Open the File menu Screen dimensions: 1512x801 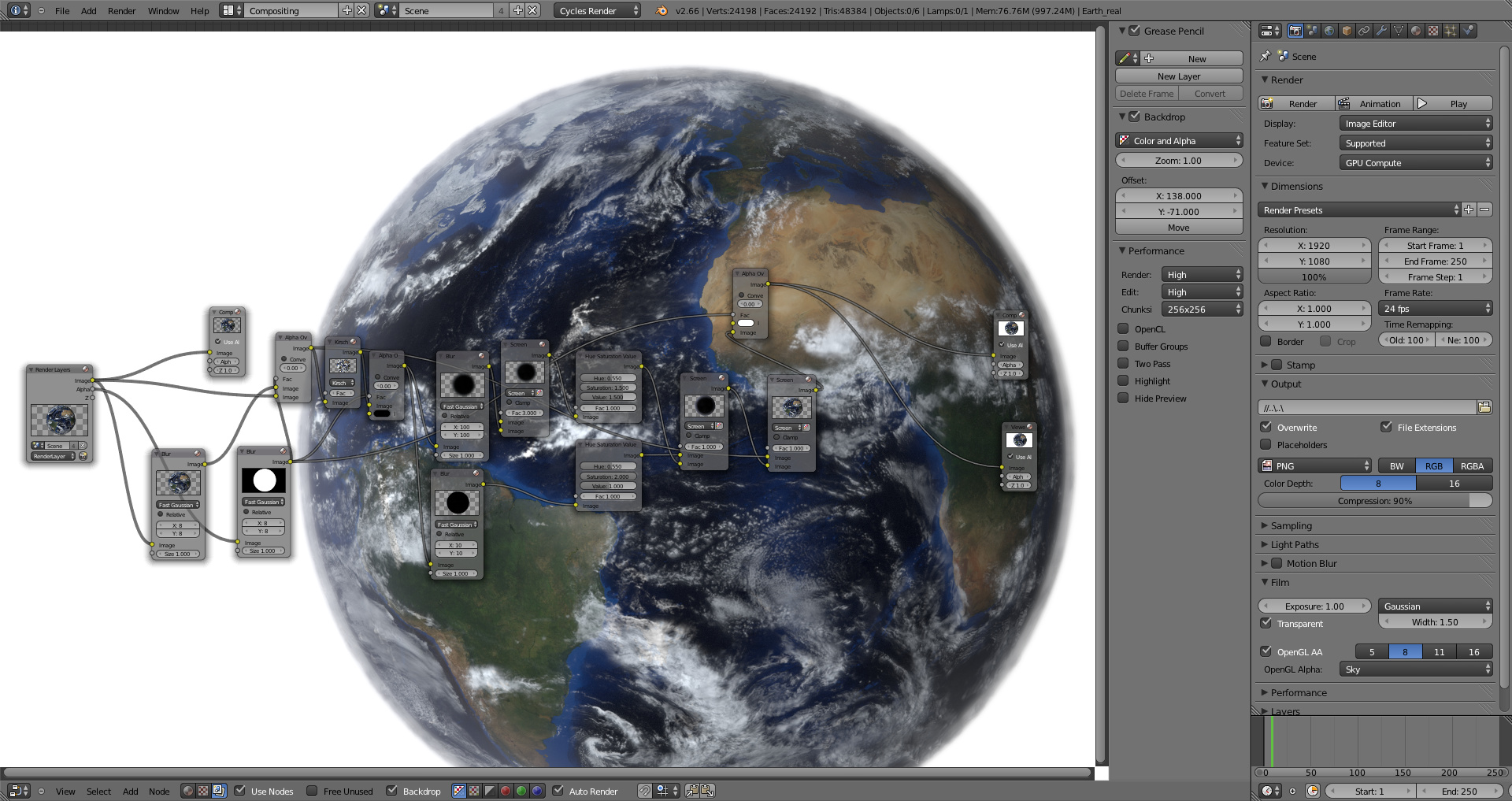click(62, 10)
